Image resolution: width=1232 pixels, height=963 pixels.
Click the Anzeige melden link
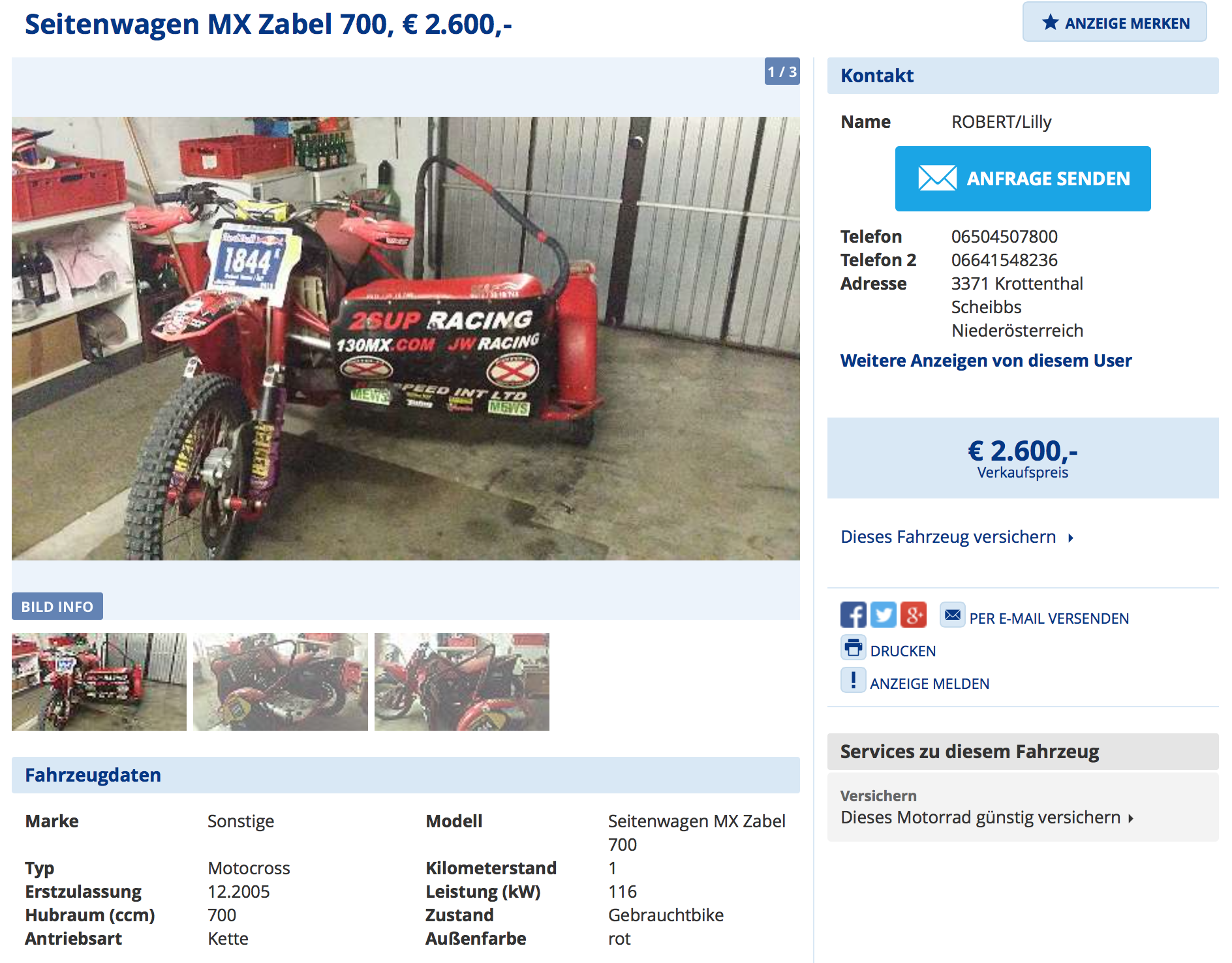[929, 684]
